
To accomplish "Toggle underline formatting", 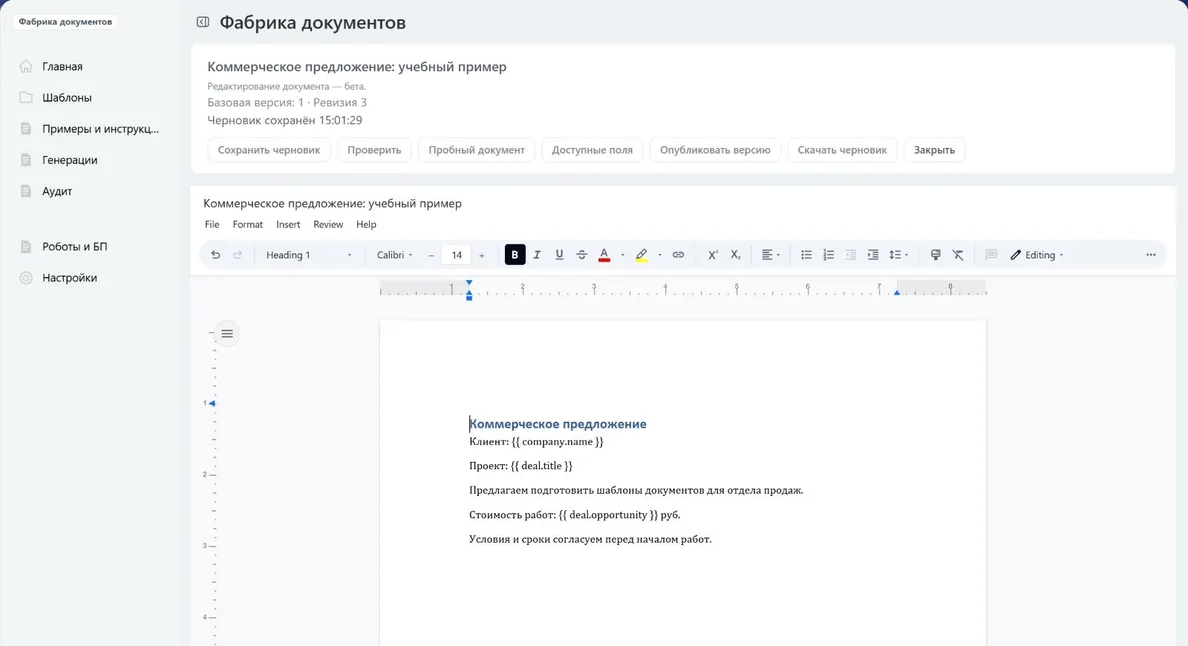I will pyautogui.click(x=559, y=255).
